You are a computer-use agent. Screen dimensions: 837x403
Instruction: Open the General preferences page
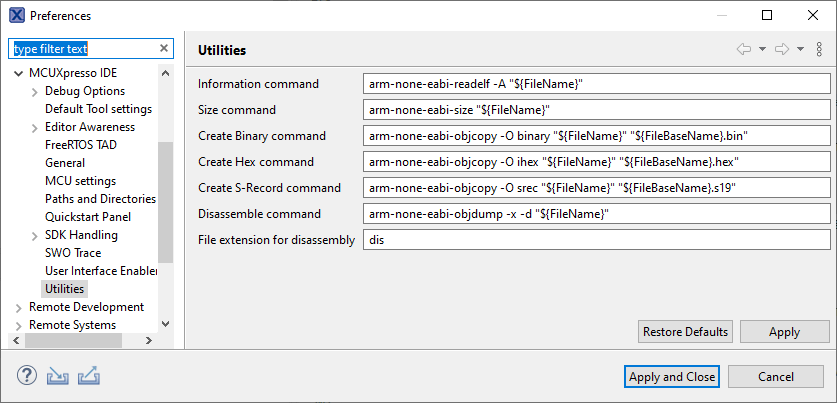(65, 163)
